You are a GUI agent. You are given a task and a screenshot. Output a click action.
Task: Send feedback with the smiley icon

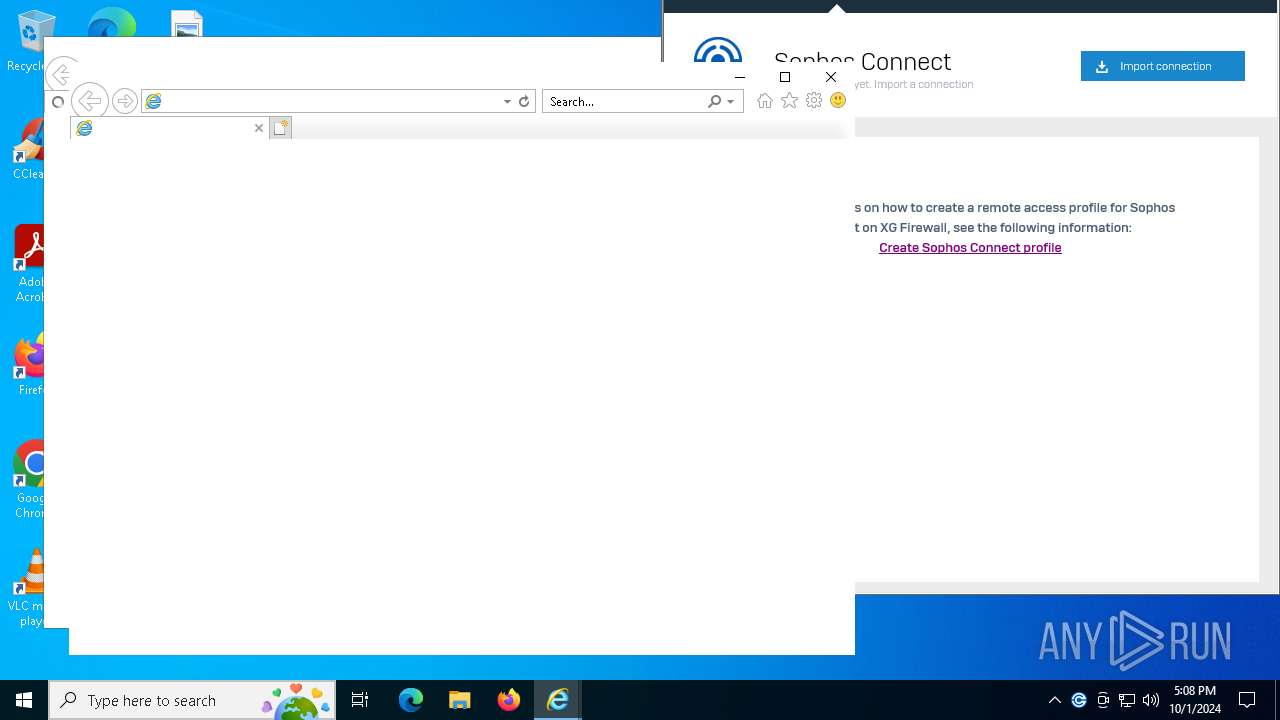838,100
